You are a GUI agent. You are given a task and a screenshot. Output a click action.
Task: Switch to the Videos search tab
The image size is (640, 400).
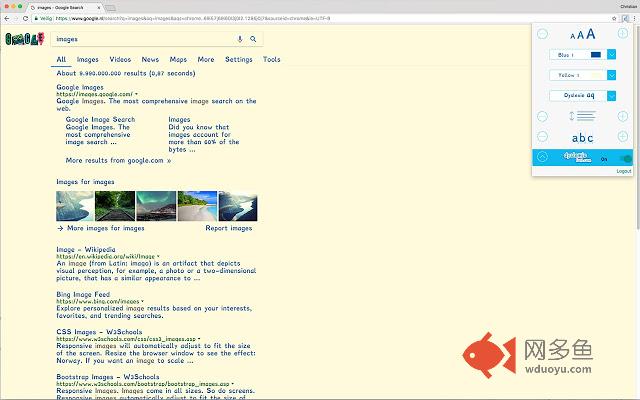120,60
